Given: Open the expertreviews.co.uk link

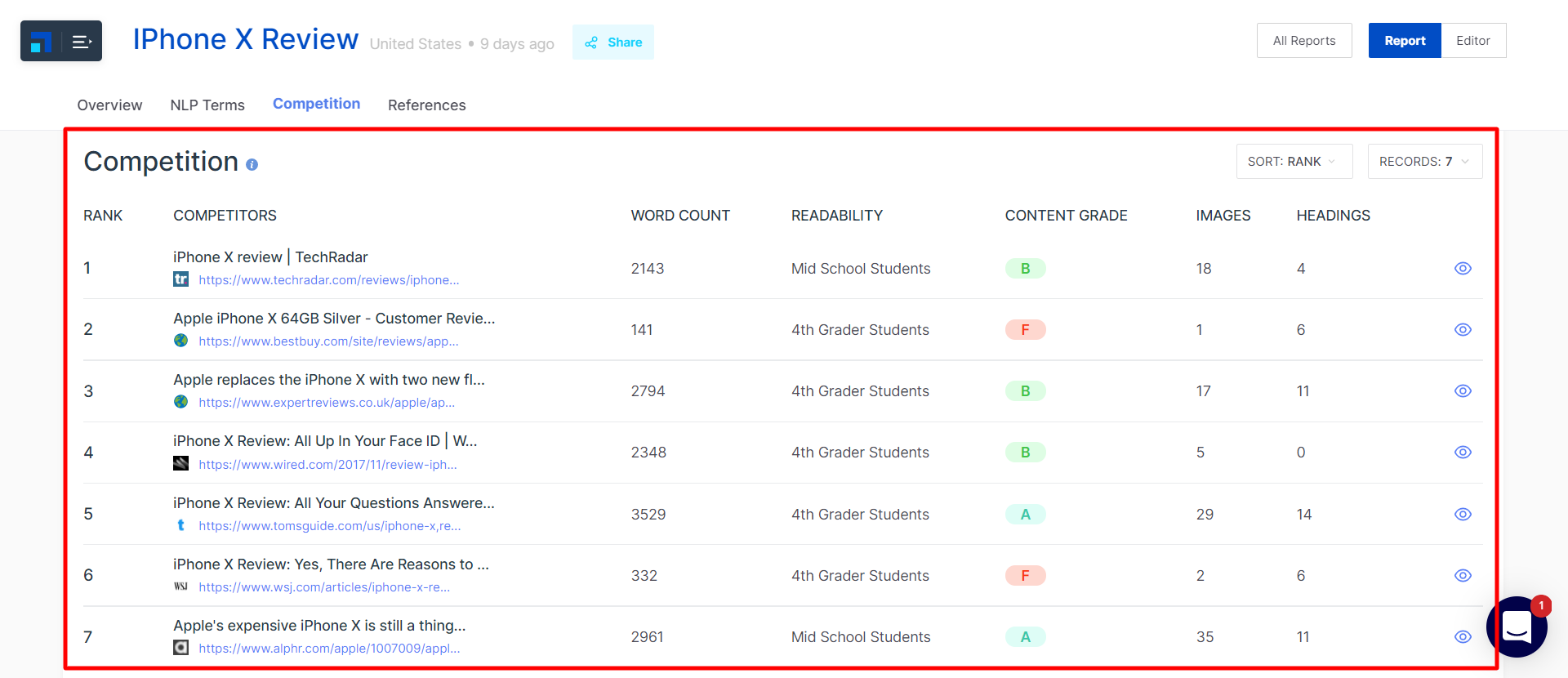Looking at the screenshot, I should click(327, 403).
